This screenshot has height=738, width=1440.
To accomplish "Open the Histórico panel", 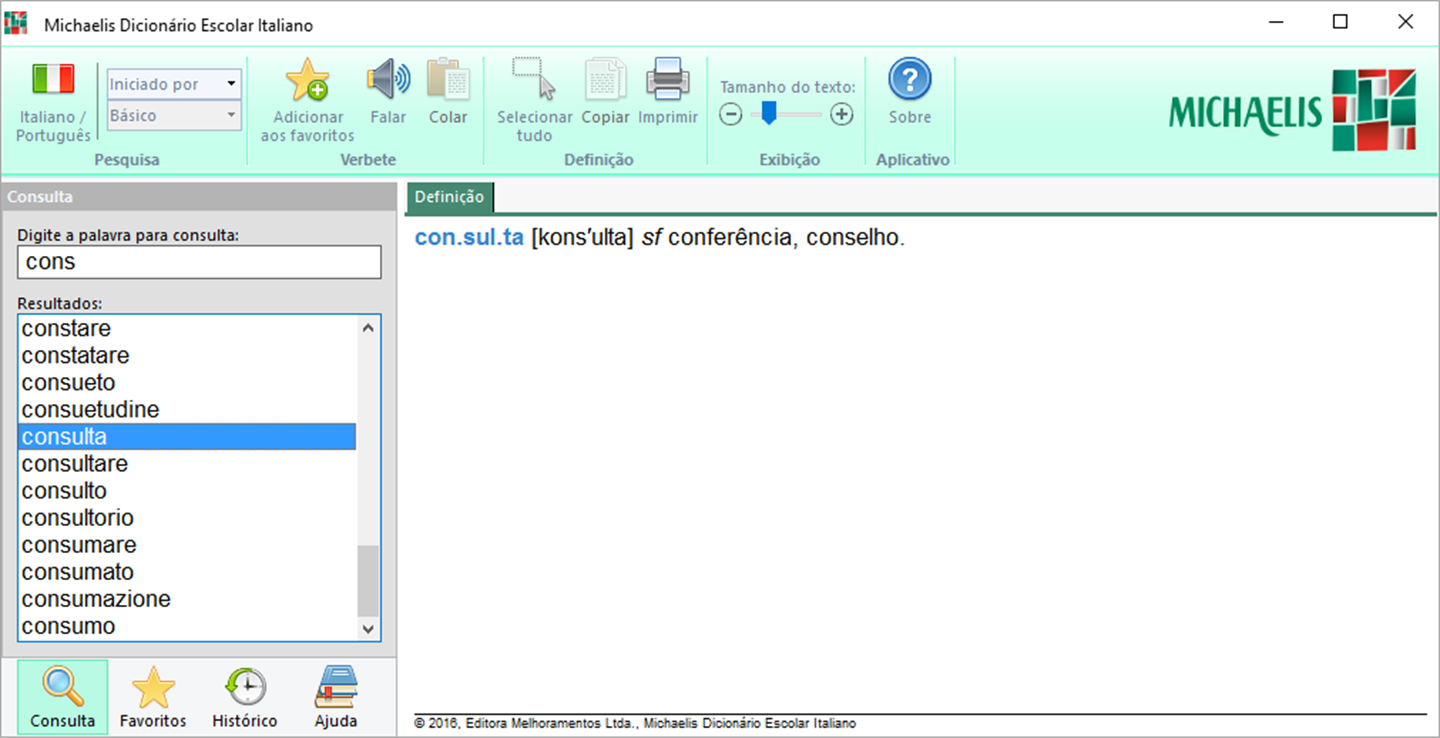I will click(x=245, y=697).
